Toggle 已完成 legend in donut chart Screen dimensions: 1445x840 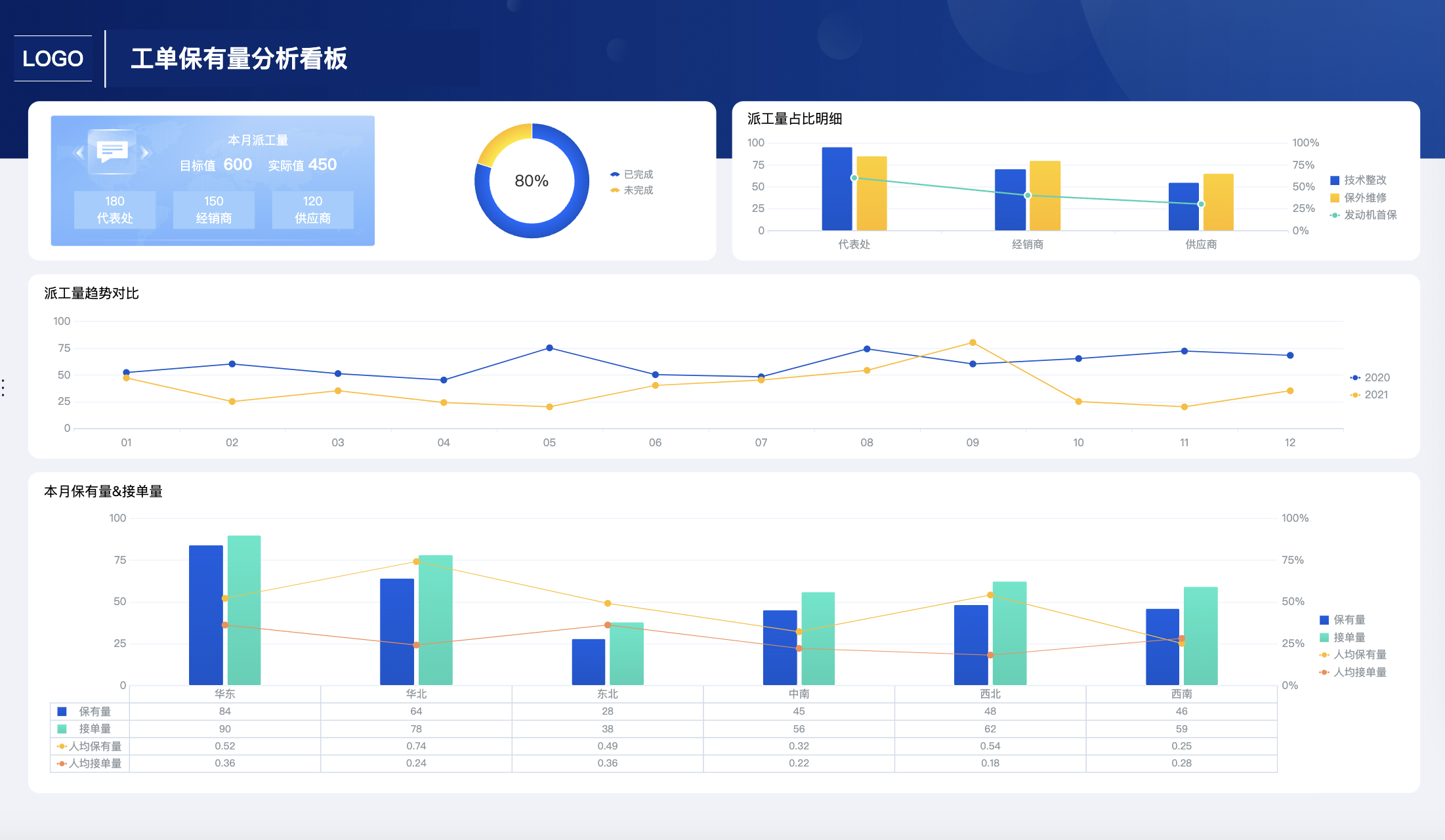pyautogui.click(x=631, y=175)
